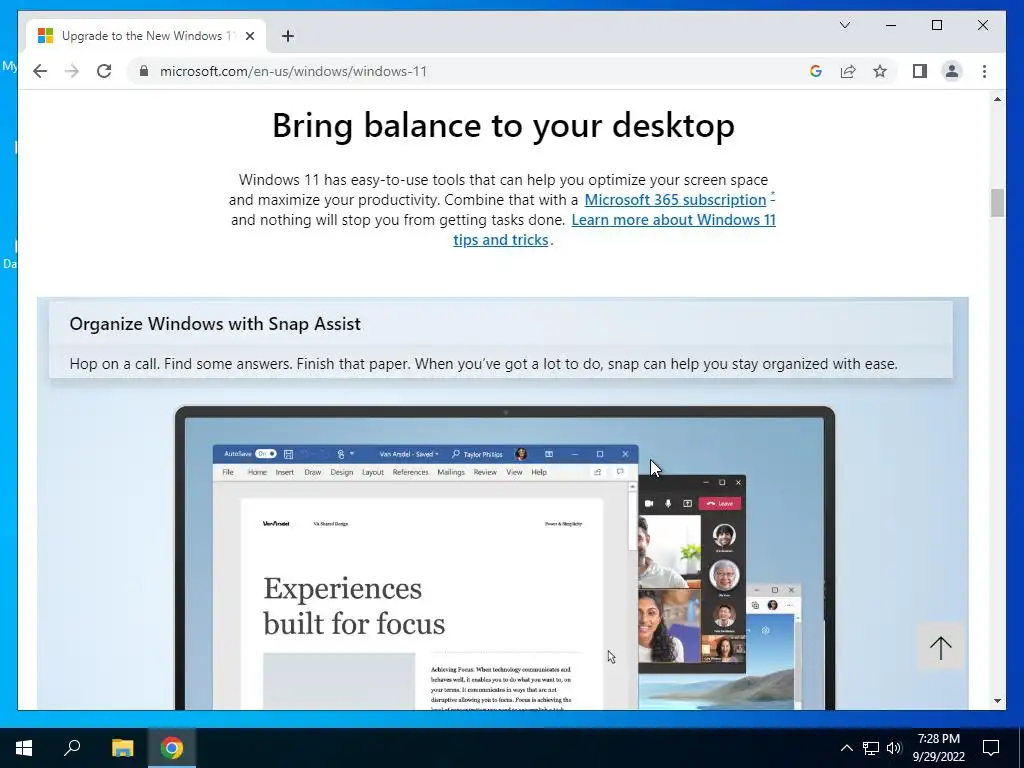Click the scrollbar up arrow
1024x768 pixels.
click(x=997, y=99)
